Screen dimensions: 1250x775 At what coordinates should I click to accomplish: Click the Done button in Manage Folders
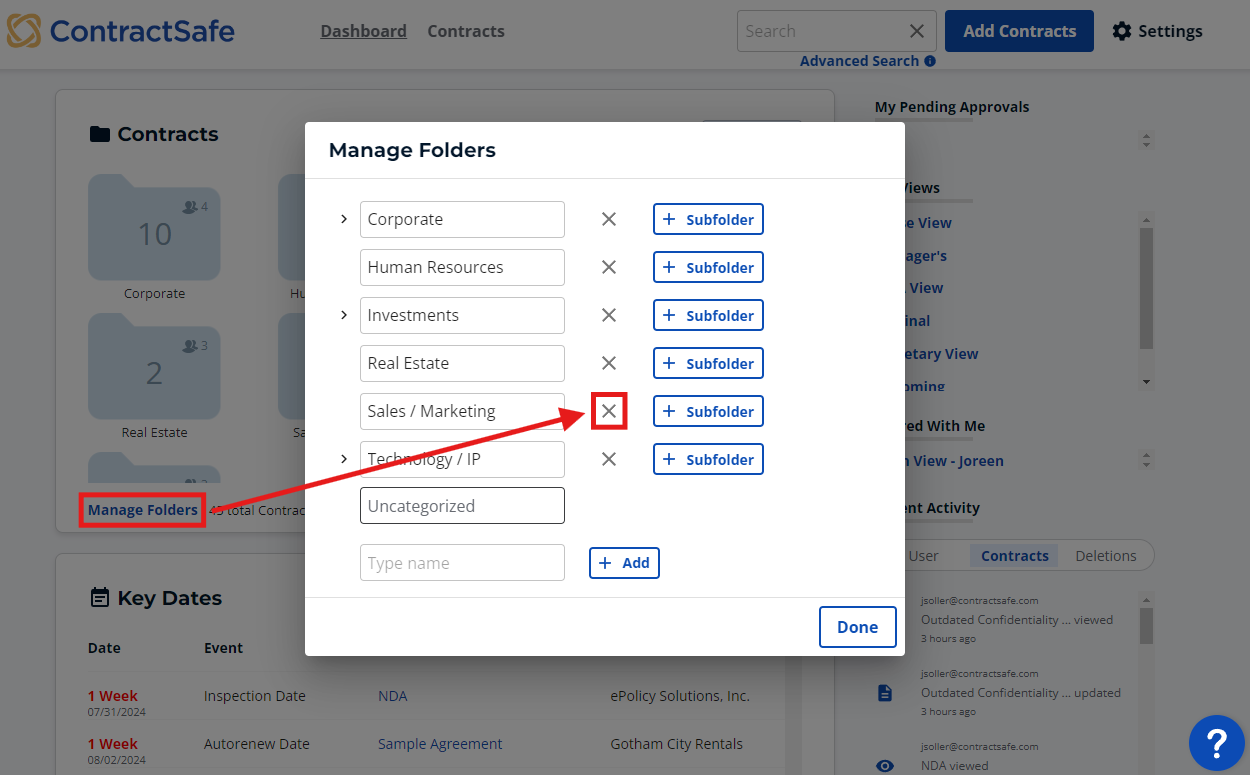(x=857, y=627)
